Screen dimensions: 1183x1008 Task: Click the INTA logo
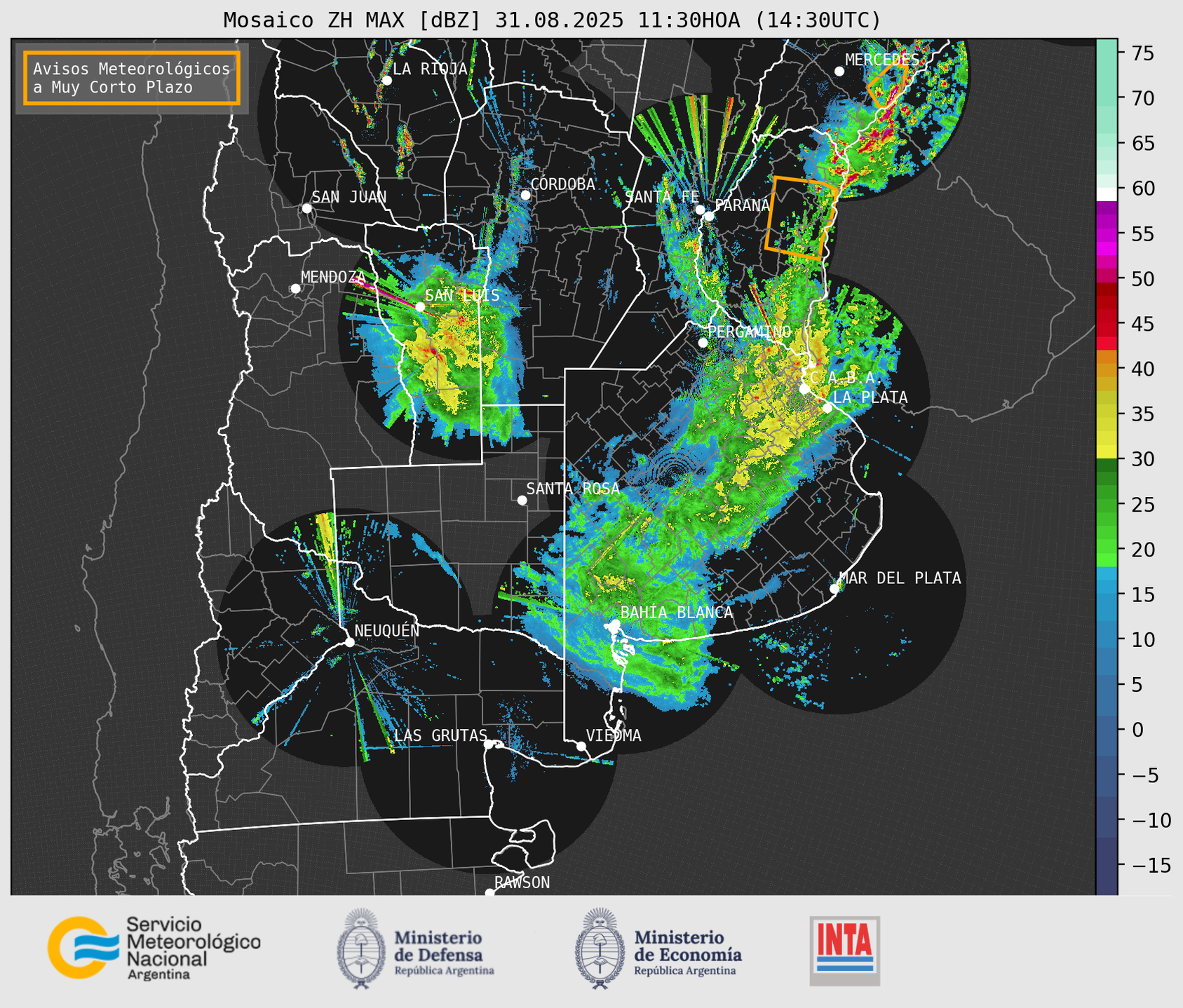tap(845, 951)
